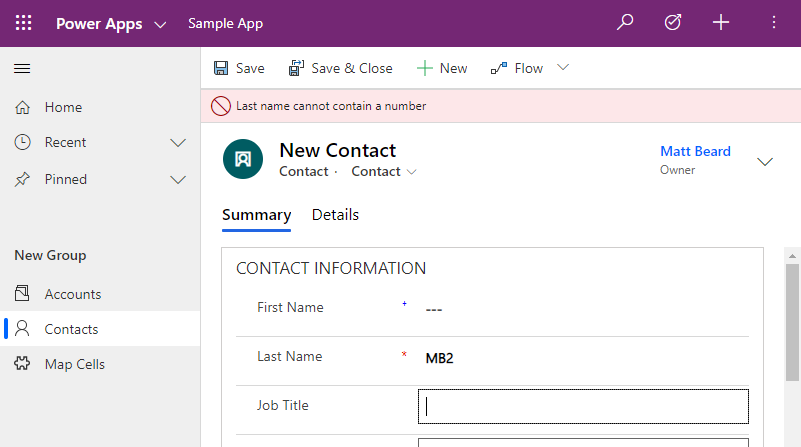Open the vertical ellipsis more menu
Viewport: 801px width, 447px height.
774,22
